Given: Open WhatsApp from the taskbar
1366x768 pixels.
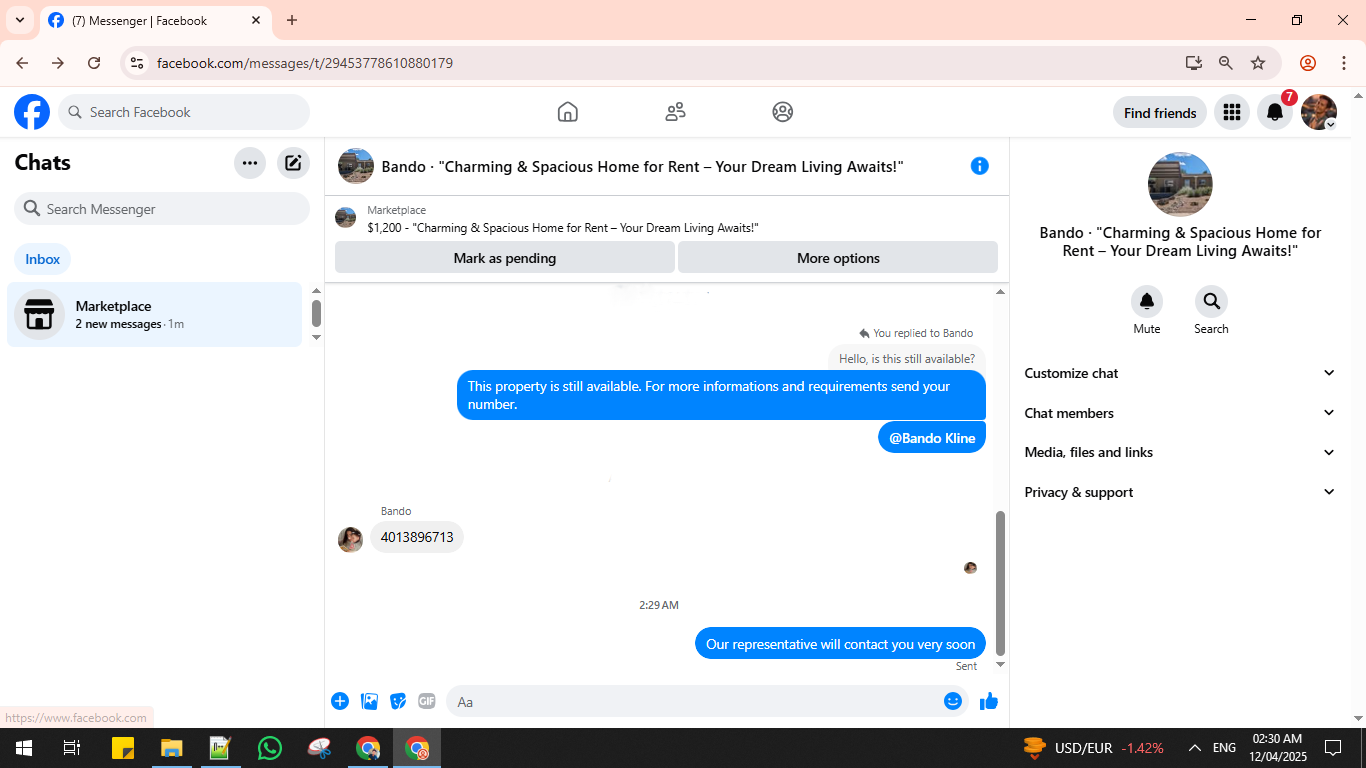Looking at the screenshot, I should coord(270,748).
